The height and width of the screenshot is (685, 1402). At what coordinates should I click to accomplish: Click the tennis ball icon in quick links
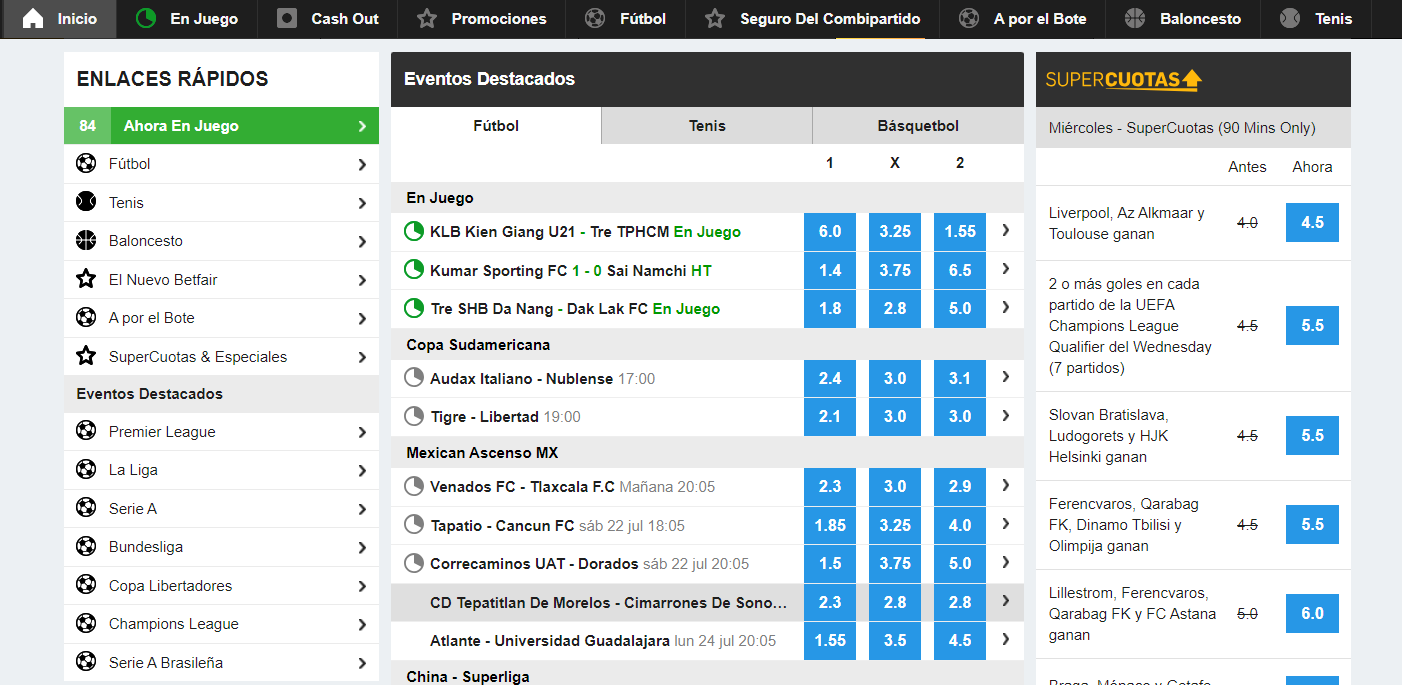[x=86, y=202]
